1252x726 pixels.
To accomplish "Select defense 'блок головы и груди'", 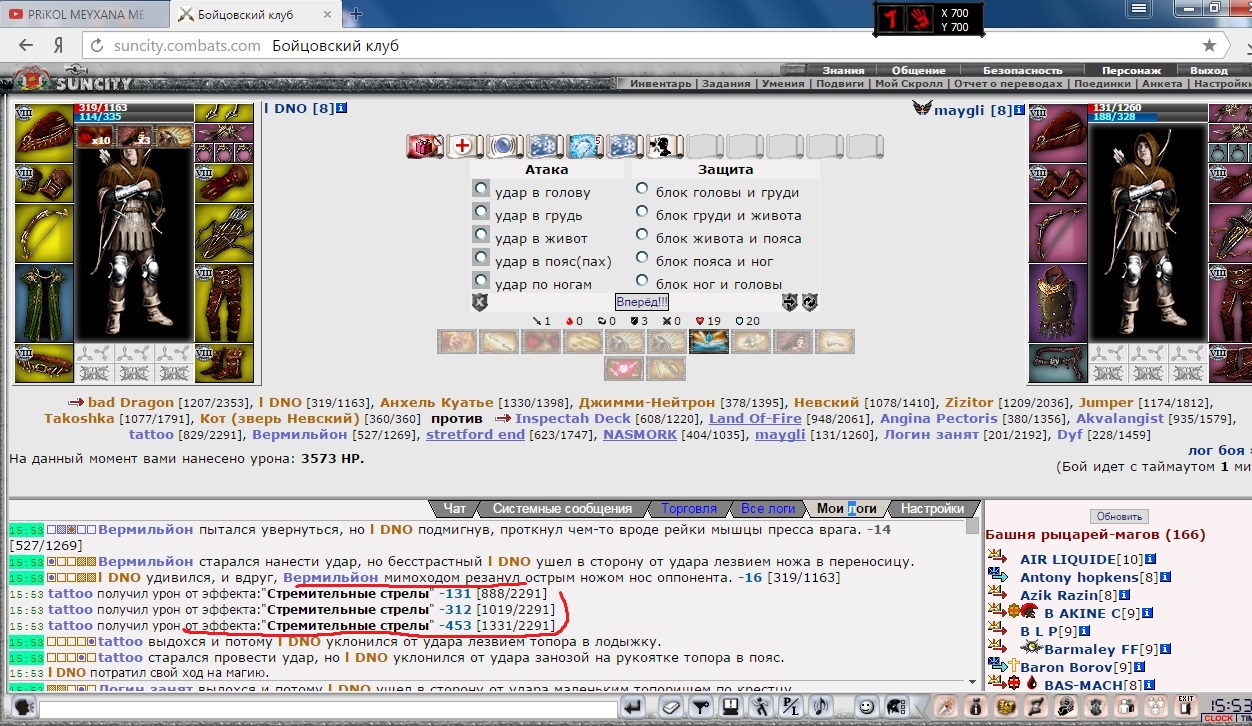I will [x=641, y=189].
